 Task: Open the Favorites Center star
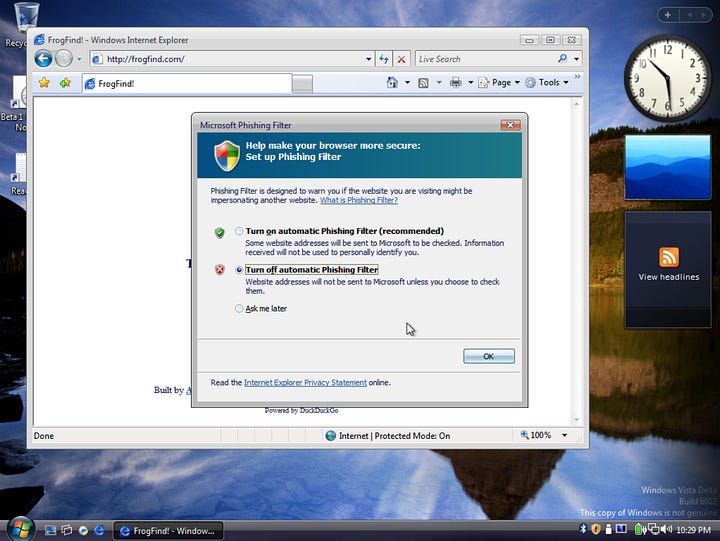click(44, 83)
